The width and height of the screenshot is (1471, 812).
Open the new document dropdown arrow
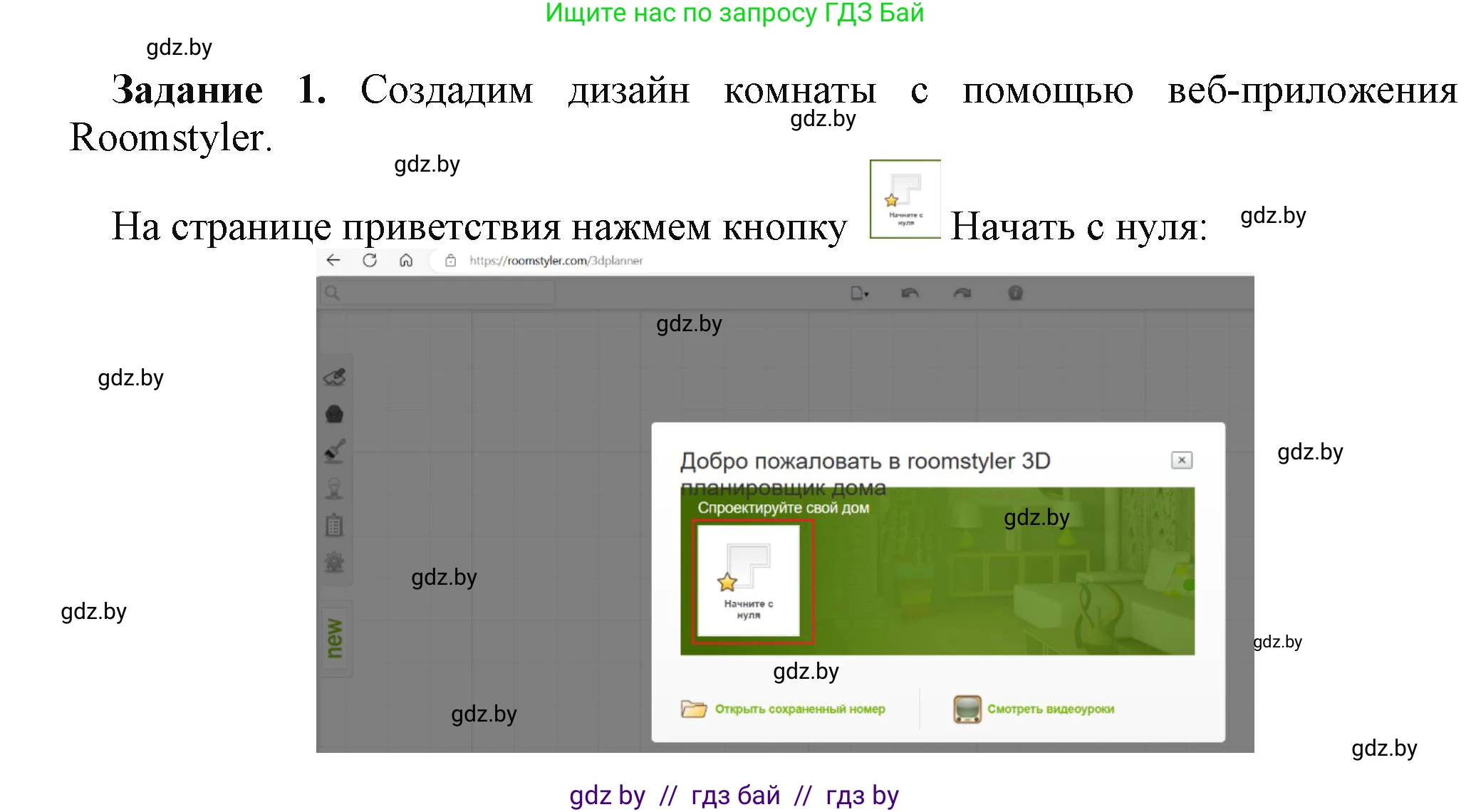tap(866, 294)
